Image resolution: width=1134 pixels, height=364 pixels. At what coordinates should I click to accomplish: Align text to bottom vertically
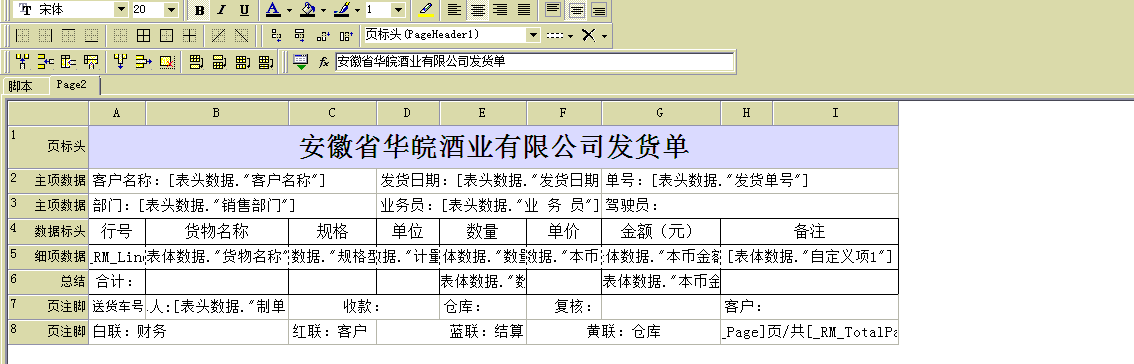click(599, 10)
